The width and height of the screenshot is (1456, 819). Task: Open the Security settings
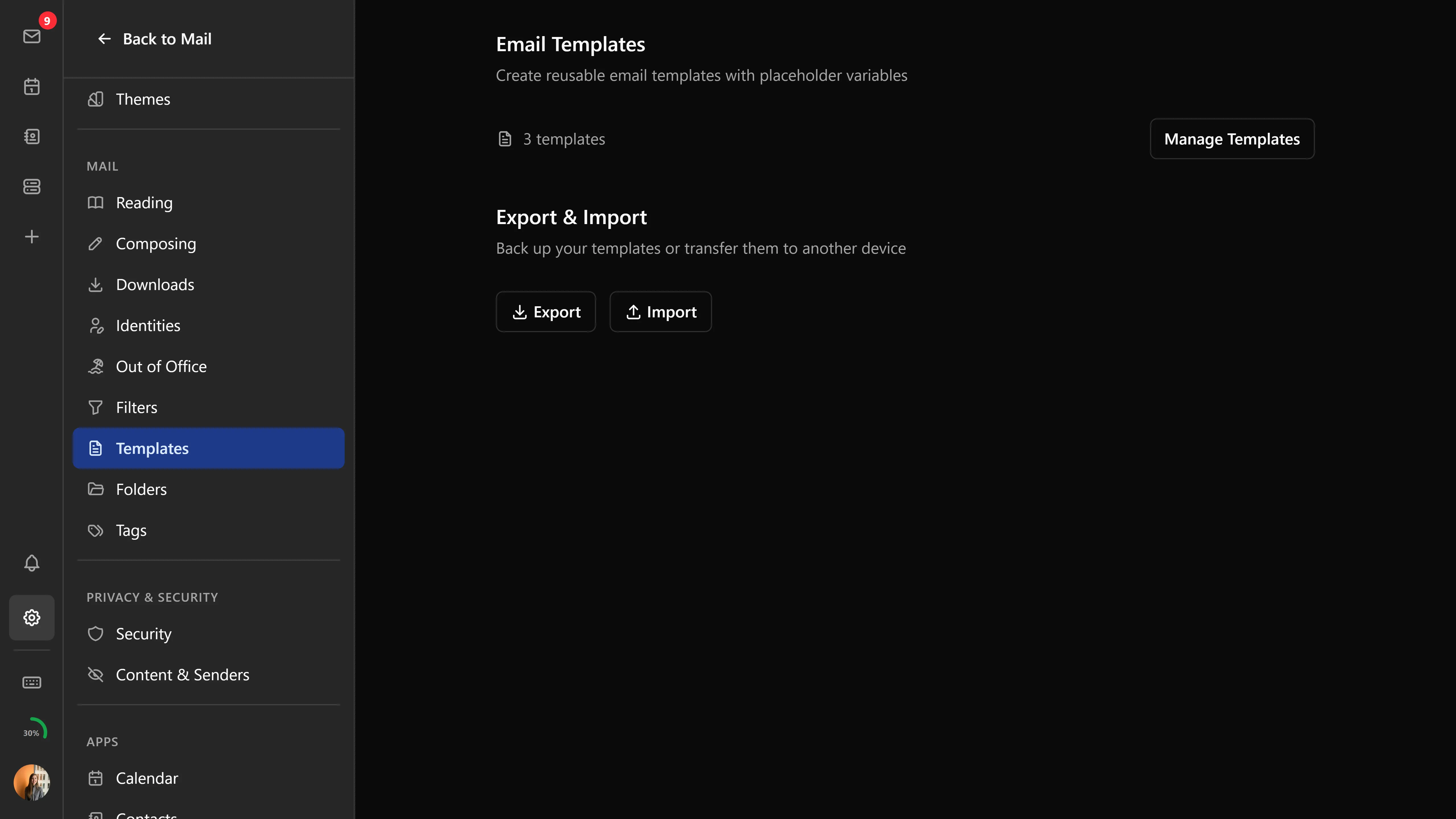208,634
